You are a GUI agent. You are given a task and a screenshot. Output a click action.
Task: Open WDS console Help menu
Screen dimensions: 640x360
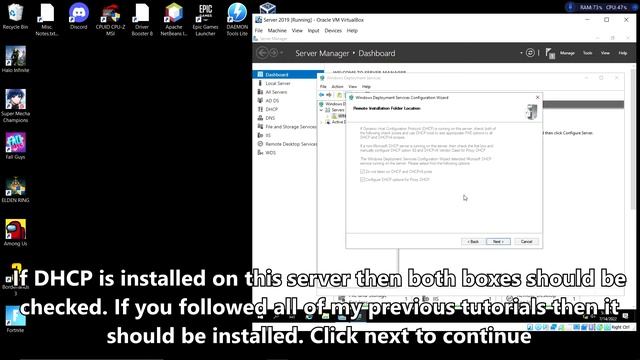click(x=367, y=87)
